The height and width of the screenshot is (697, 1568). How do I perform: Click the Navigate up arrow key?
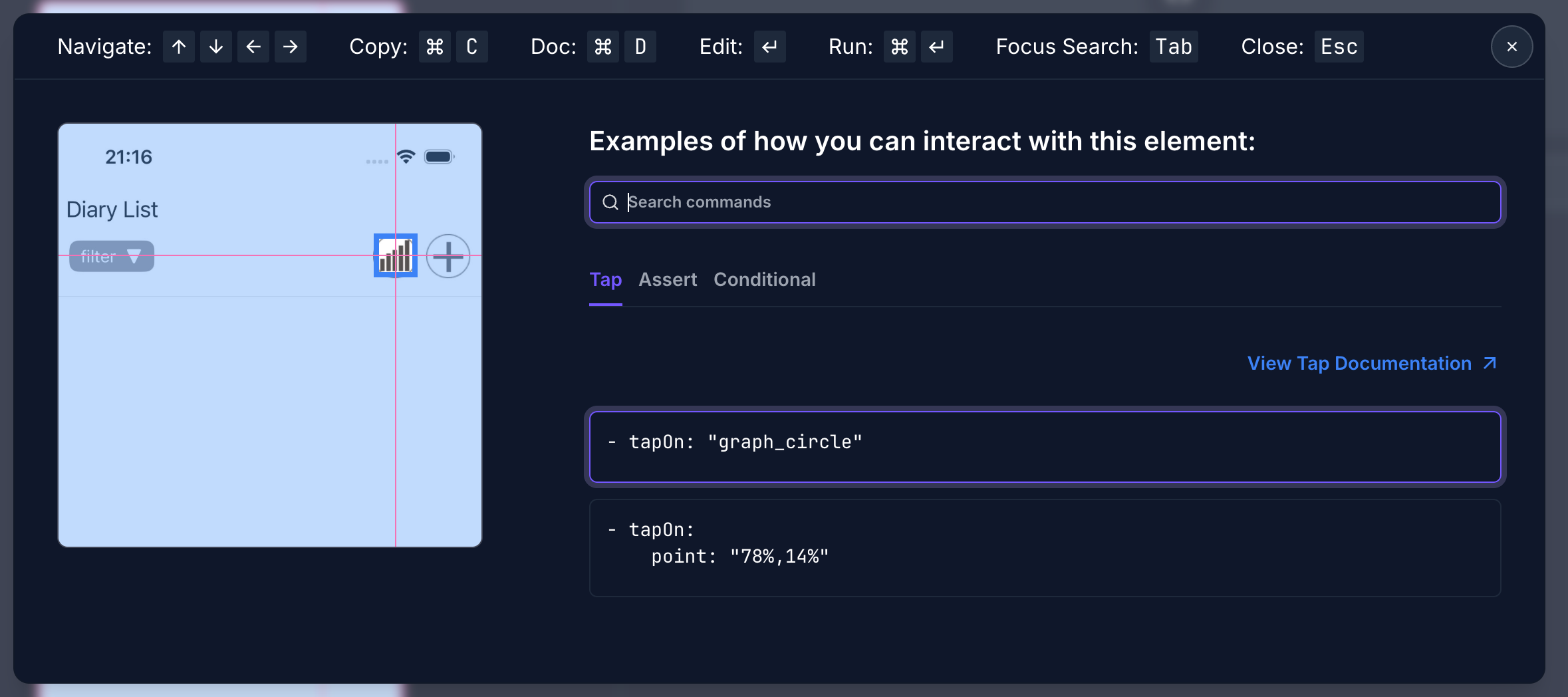coord(179,47)
